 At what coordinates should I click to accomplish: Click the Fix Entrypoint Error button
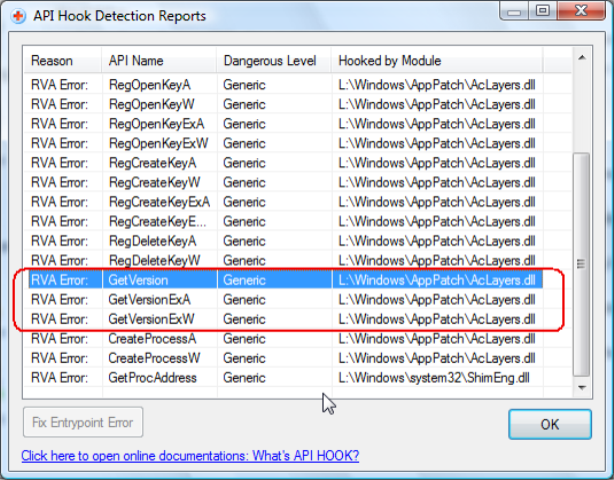pos(83,422)
